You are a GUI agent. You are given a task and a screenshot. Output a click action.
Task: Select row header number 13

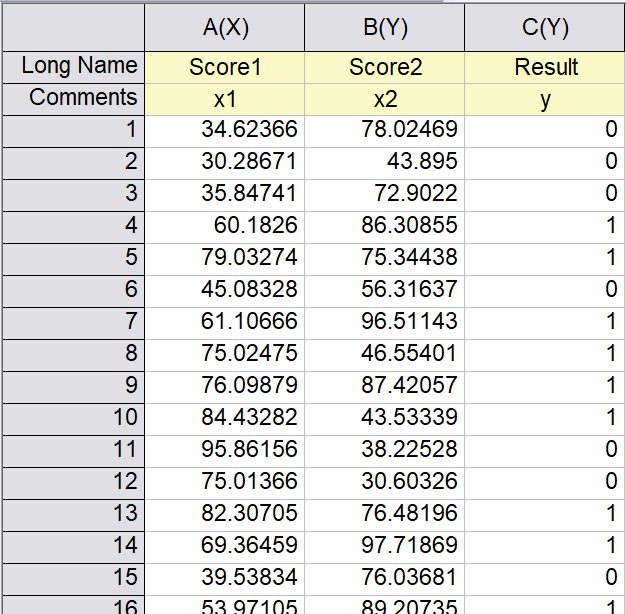[73, 515]
